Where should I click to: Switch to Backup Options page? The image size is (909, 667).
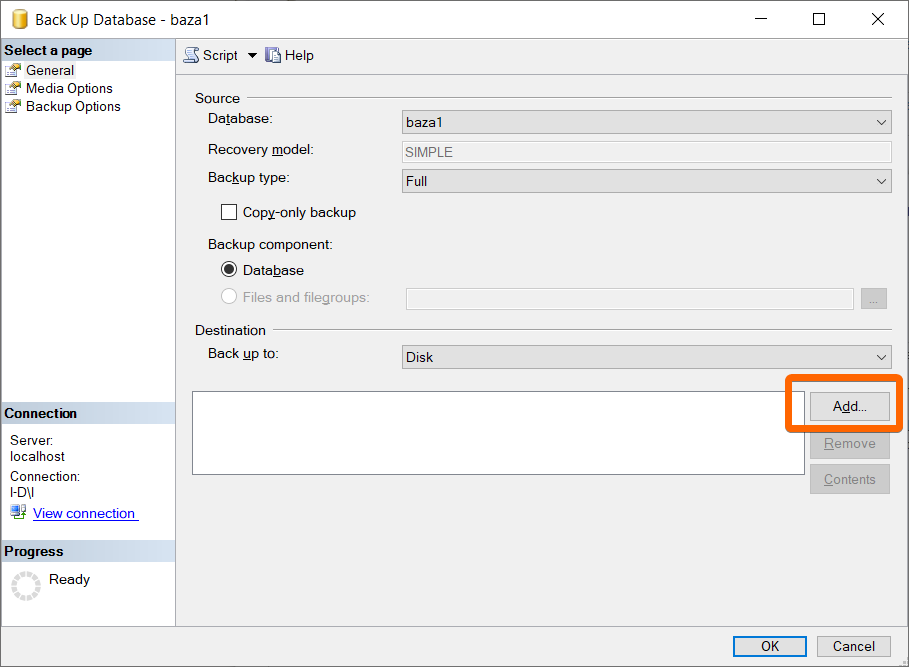click(x=73, y=106)
